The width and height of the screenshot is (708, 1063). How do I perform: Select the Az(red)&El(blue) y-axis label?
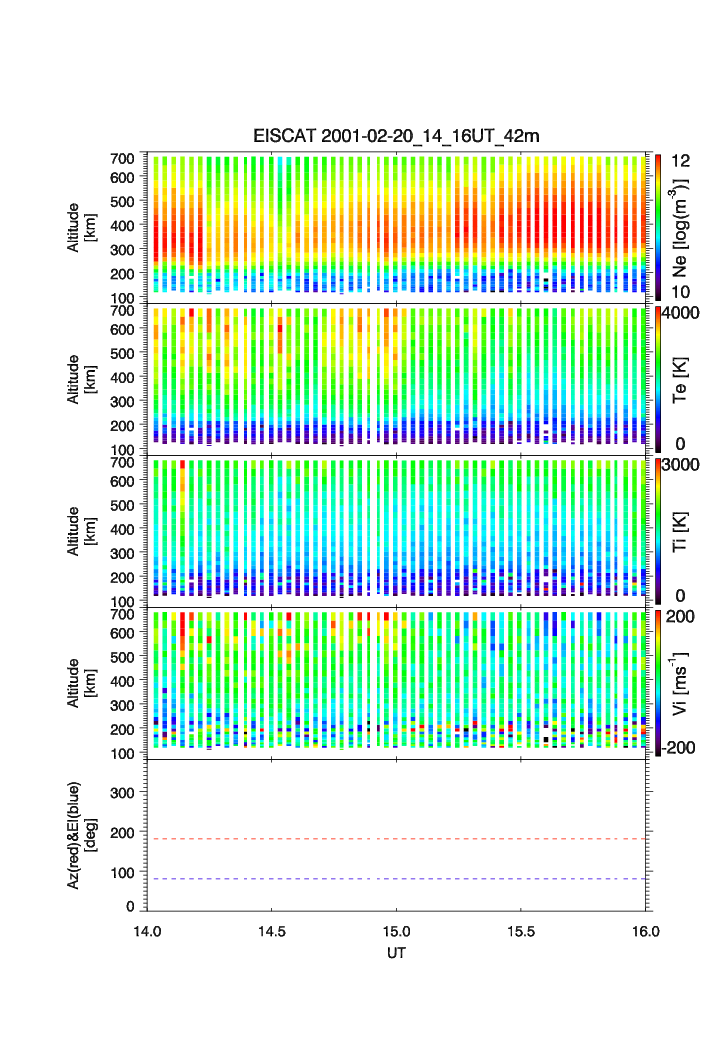coord(79,835)
